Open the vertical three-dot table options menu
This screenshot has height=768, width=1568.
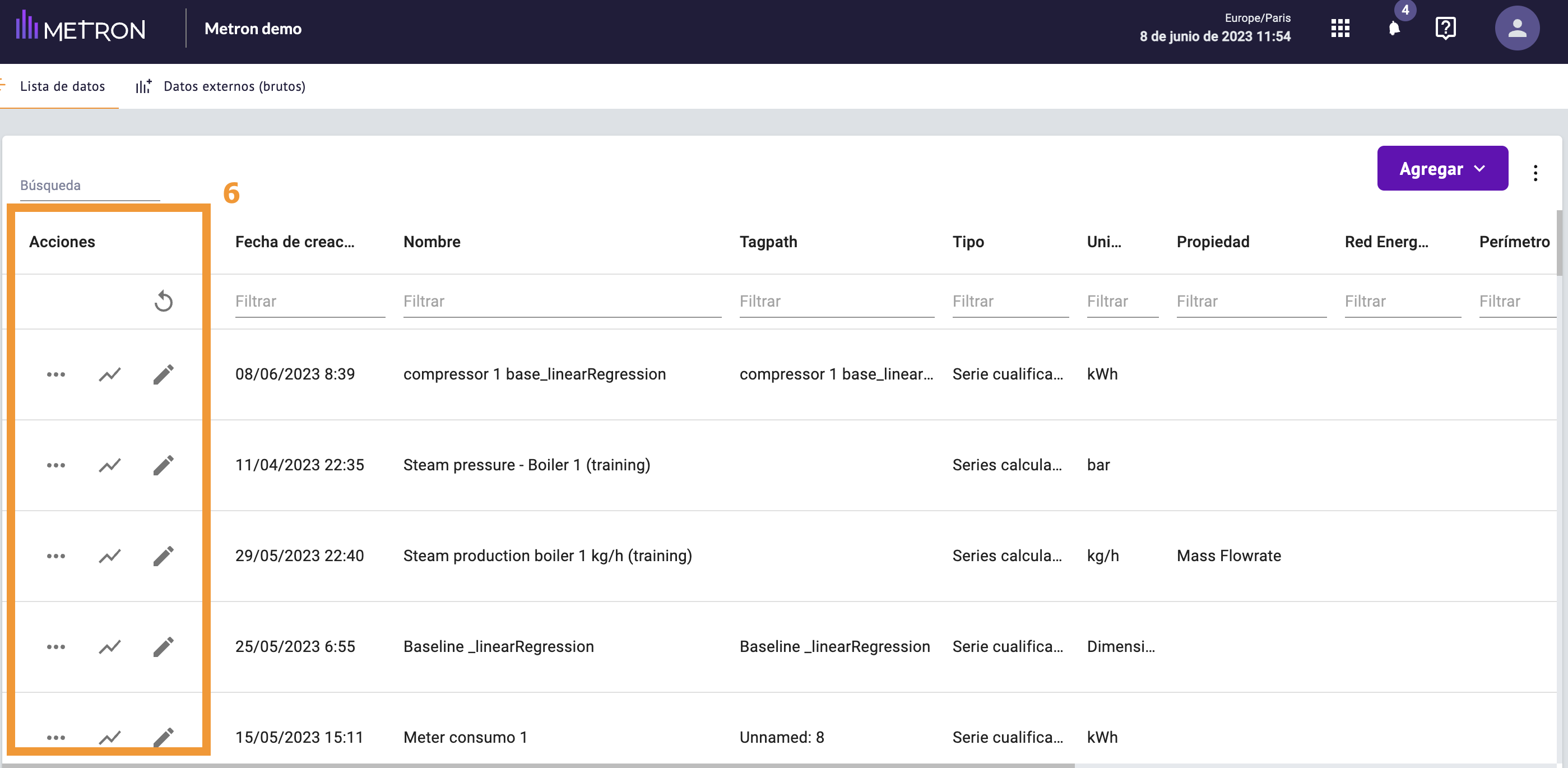coord(1535,173)
